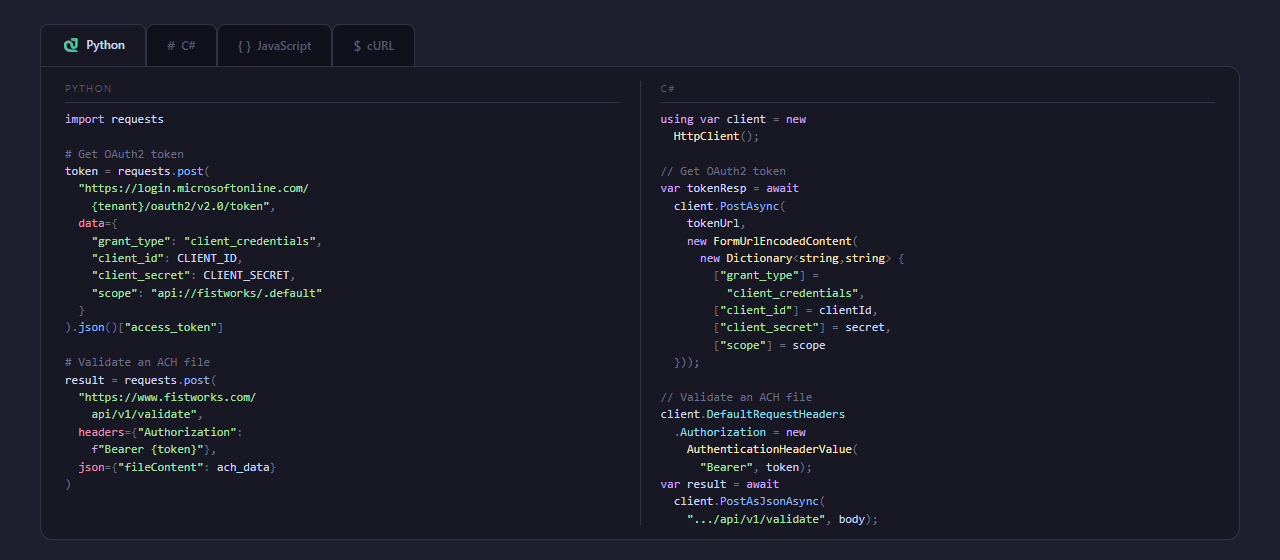
Task: Open the C# code tab
Action: pos(188,46)
